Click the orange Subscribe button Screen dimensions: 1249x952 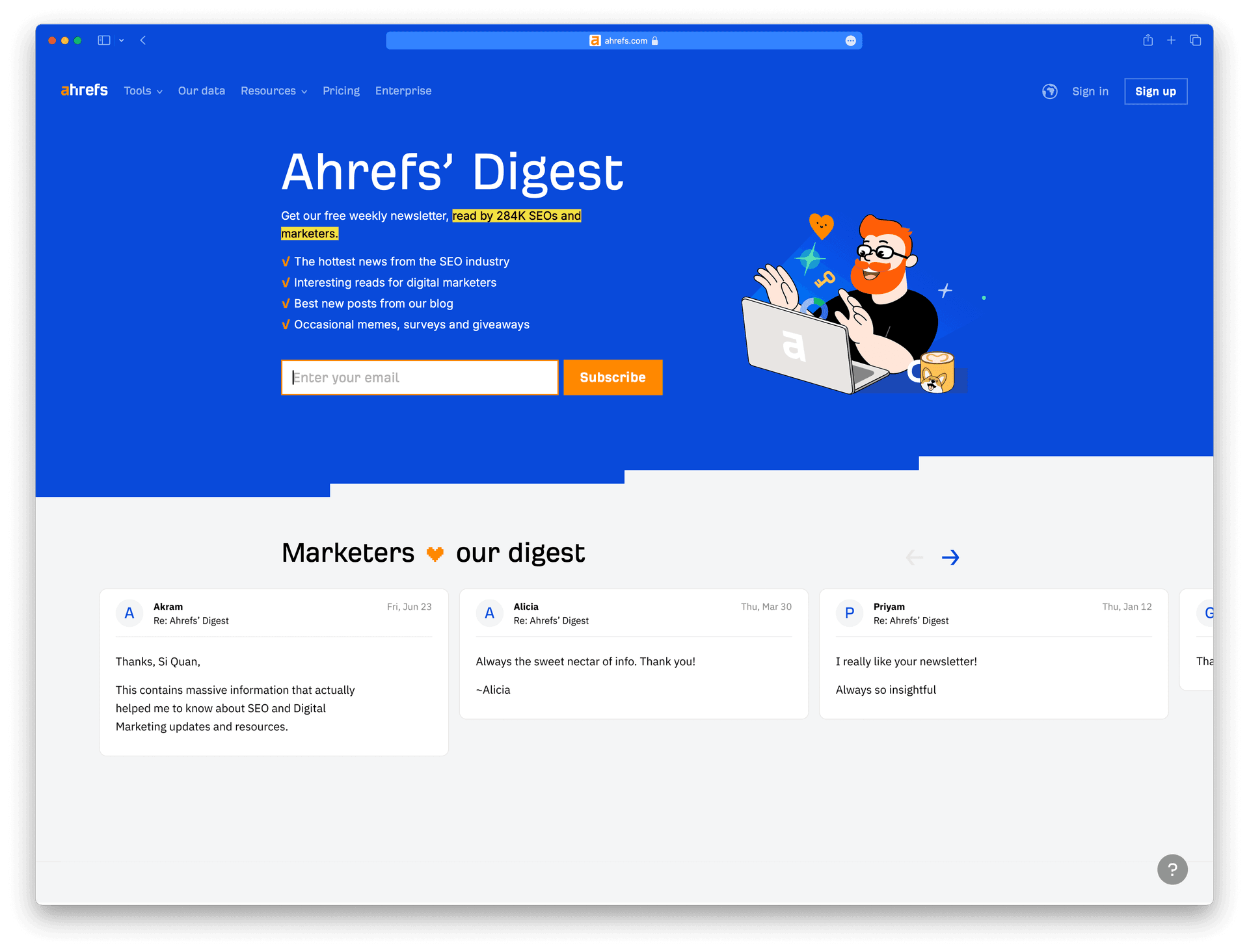[x=613, y=377]
